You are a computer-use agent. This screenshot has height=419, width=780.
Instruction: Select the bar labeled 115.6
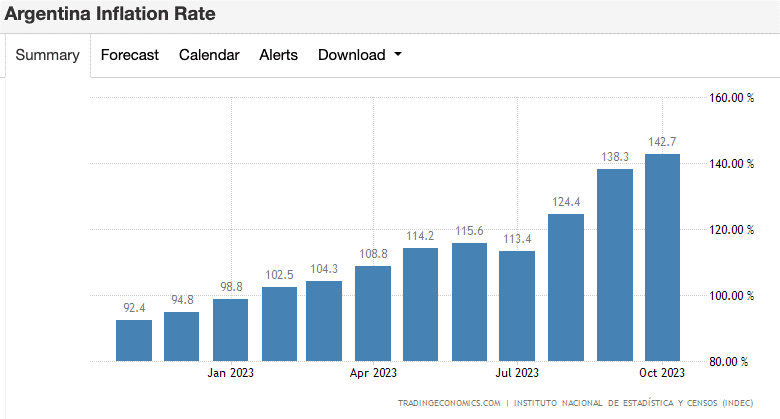point(469,302)
